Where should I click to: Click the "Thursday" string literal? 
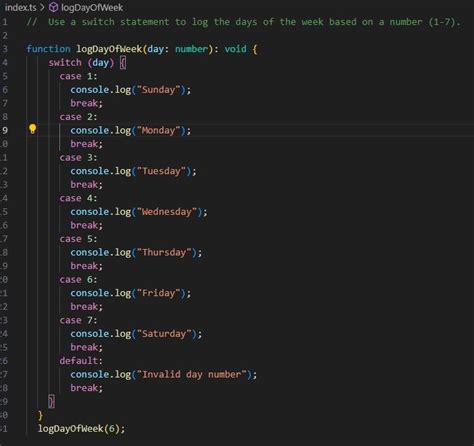click(164, 252)
